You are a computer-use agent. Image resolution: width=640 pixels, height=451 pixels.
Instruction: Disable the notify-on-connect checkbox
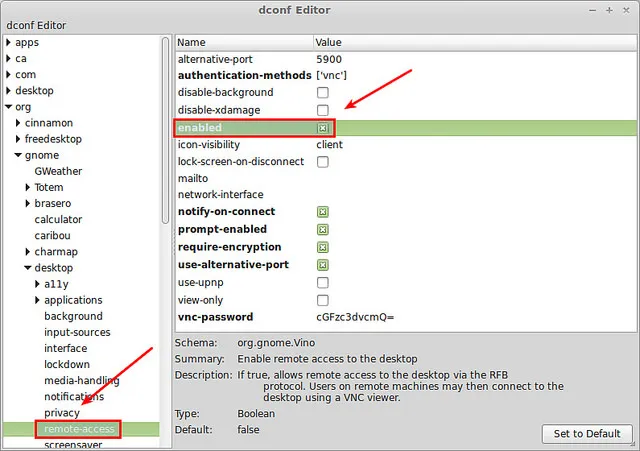pyautogui.click(x=322, y=212)
